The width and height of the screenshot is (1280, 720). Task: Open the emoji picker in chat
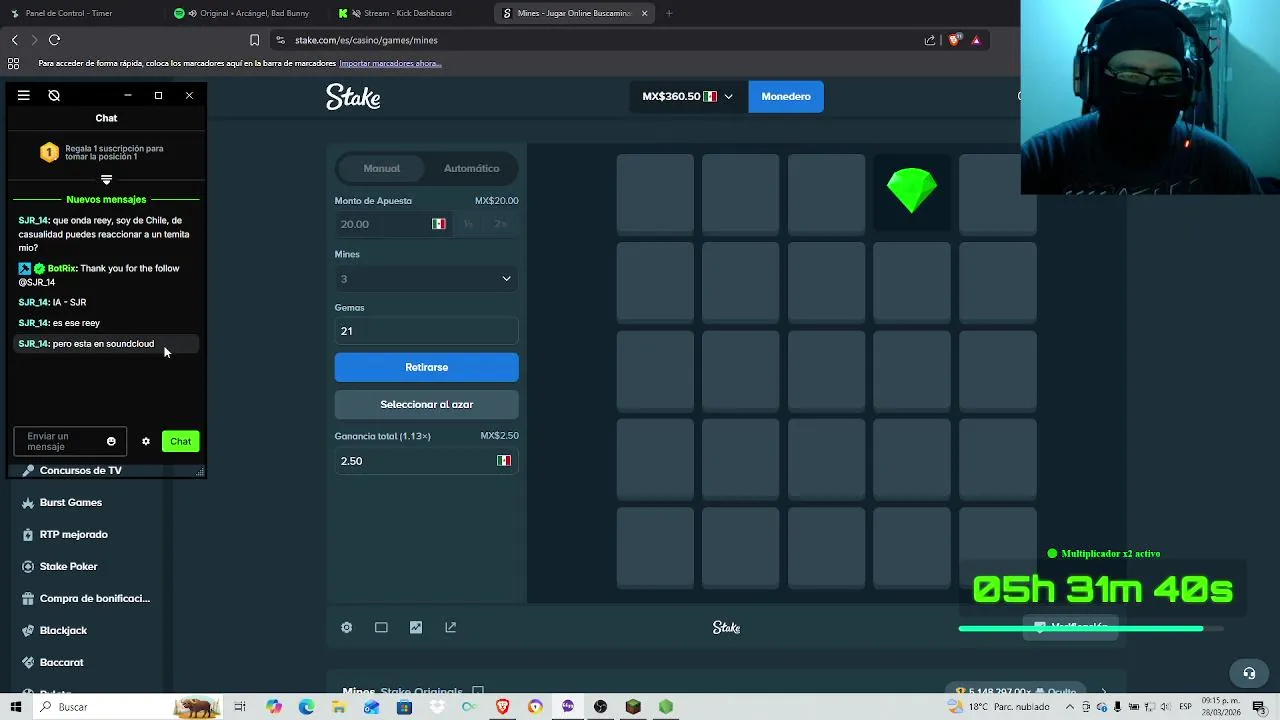pos(111,441)
